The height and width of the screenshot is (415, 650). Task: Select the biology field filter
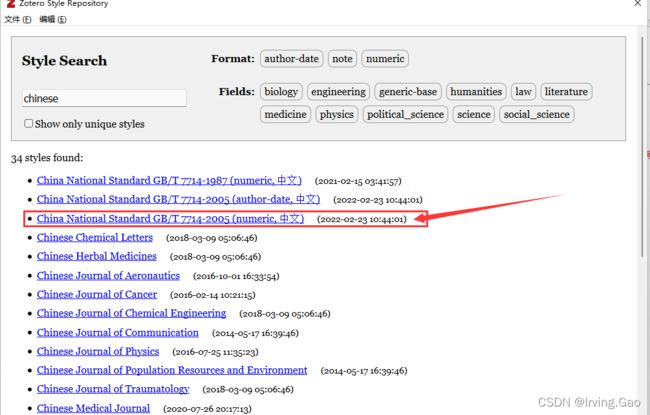pyautogui.click(x=281, y=91)
